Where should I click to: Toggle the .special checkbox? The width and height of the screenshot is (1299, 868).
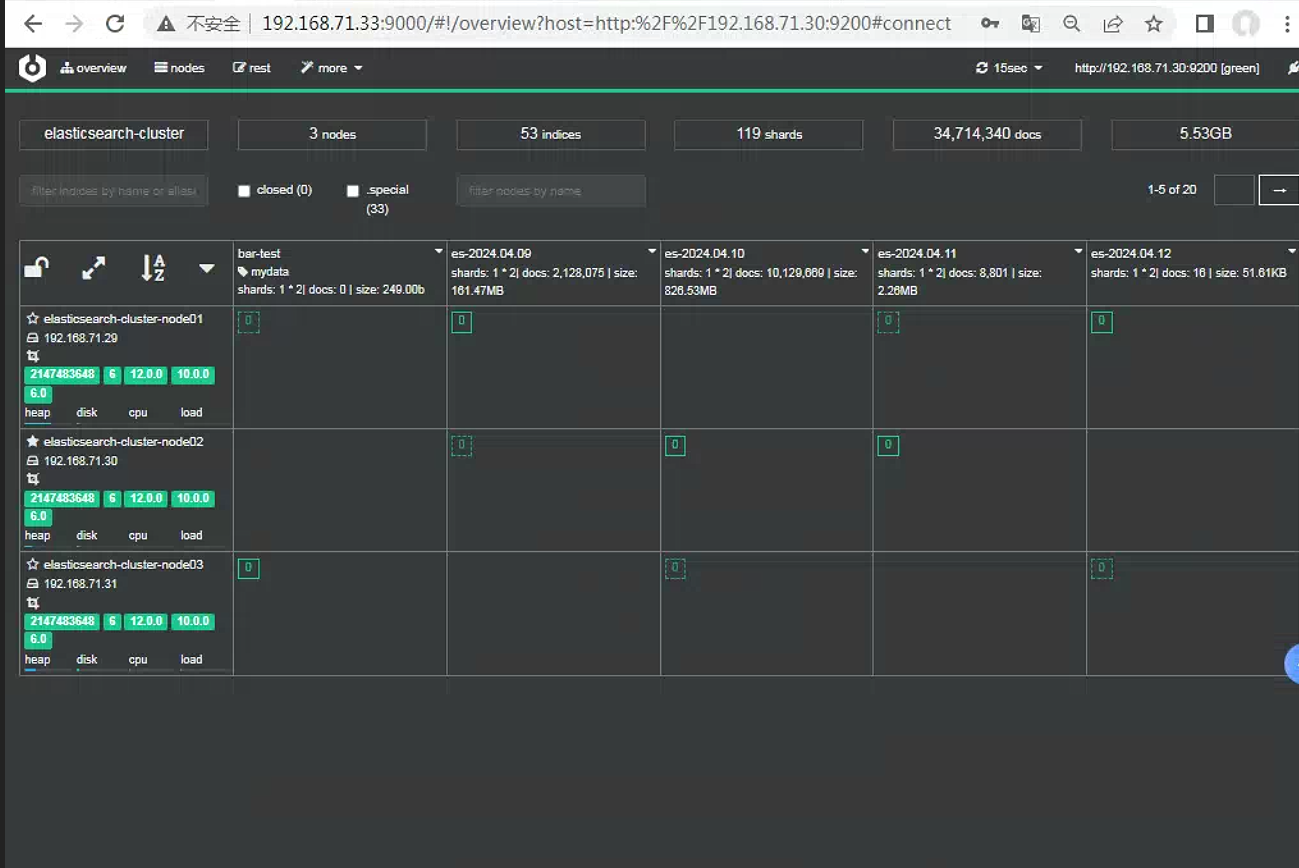(353, 191)
